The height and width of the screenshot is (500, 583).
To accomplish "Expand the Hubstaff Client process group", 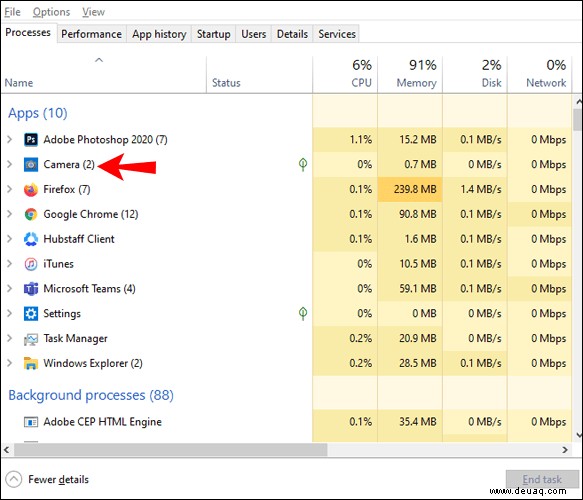I will (x=10, y=239).
